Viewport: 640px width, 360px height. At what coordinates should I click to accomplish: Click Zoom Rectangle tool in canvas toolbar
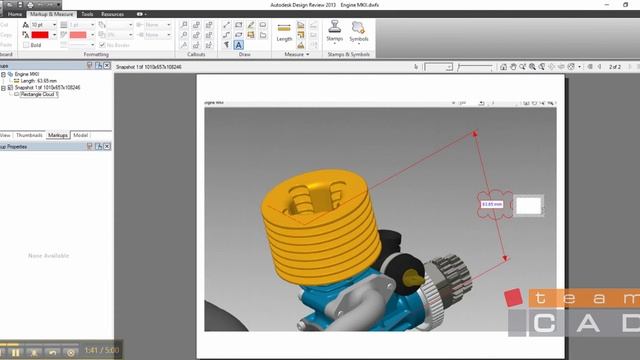pyautogui.click(x=533, y=67)
